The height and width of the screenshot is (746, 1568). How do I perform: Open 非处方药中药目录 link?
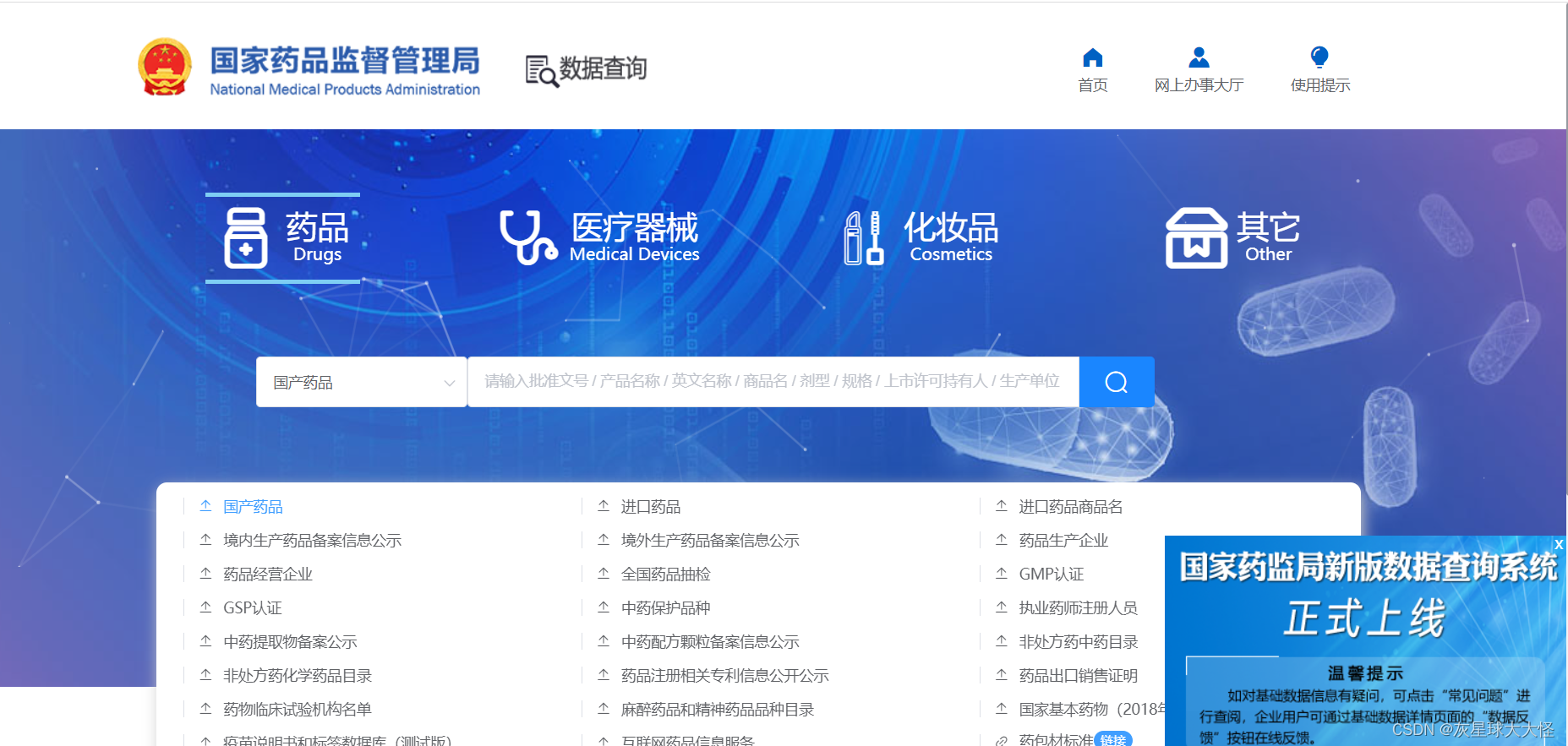coord(1079,642)
